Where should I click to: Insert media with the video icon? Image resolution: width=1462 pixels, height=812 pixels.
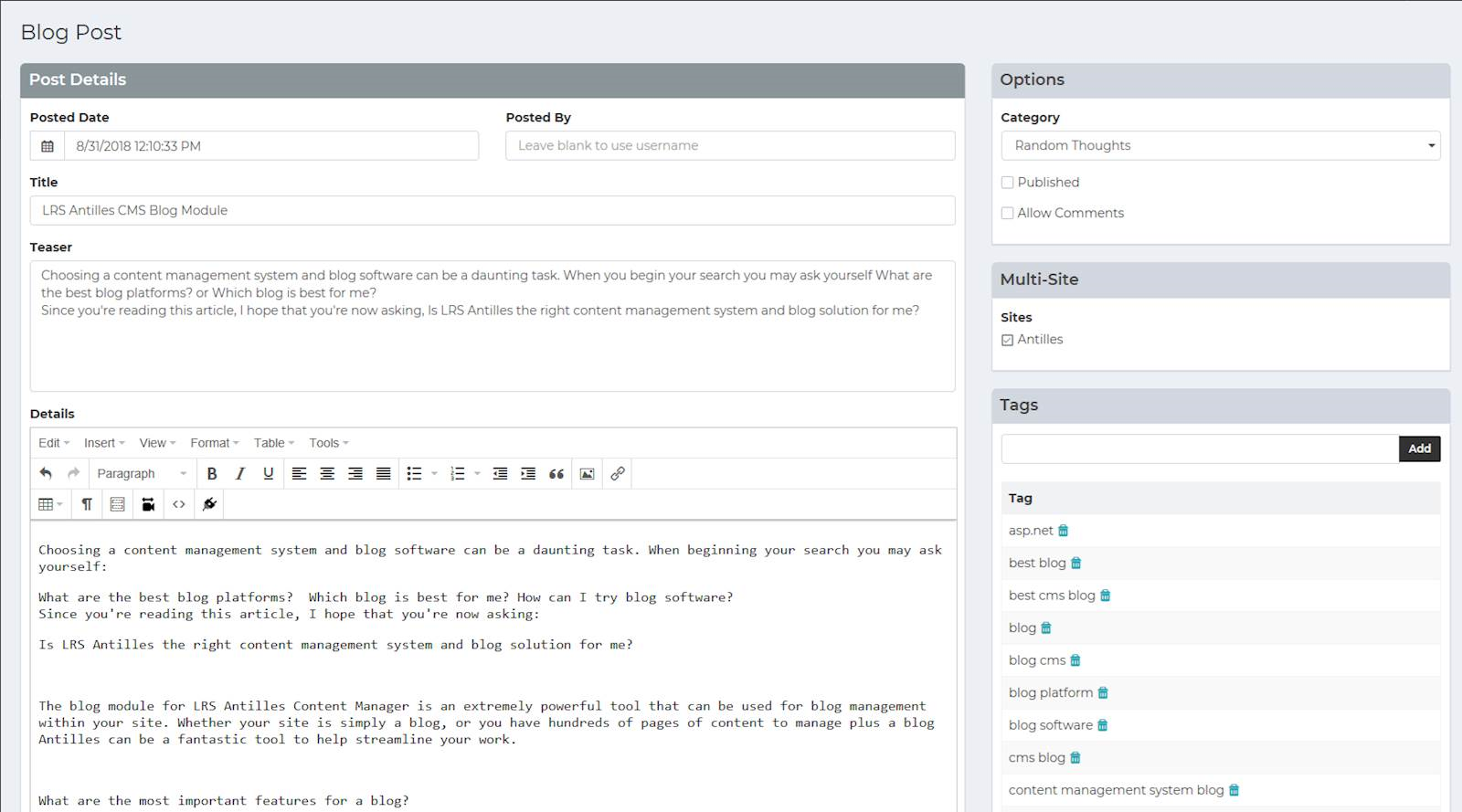pos(148,504)
